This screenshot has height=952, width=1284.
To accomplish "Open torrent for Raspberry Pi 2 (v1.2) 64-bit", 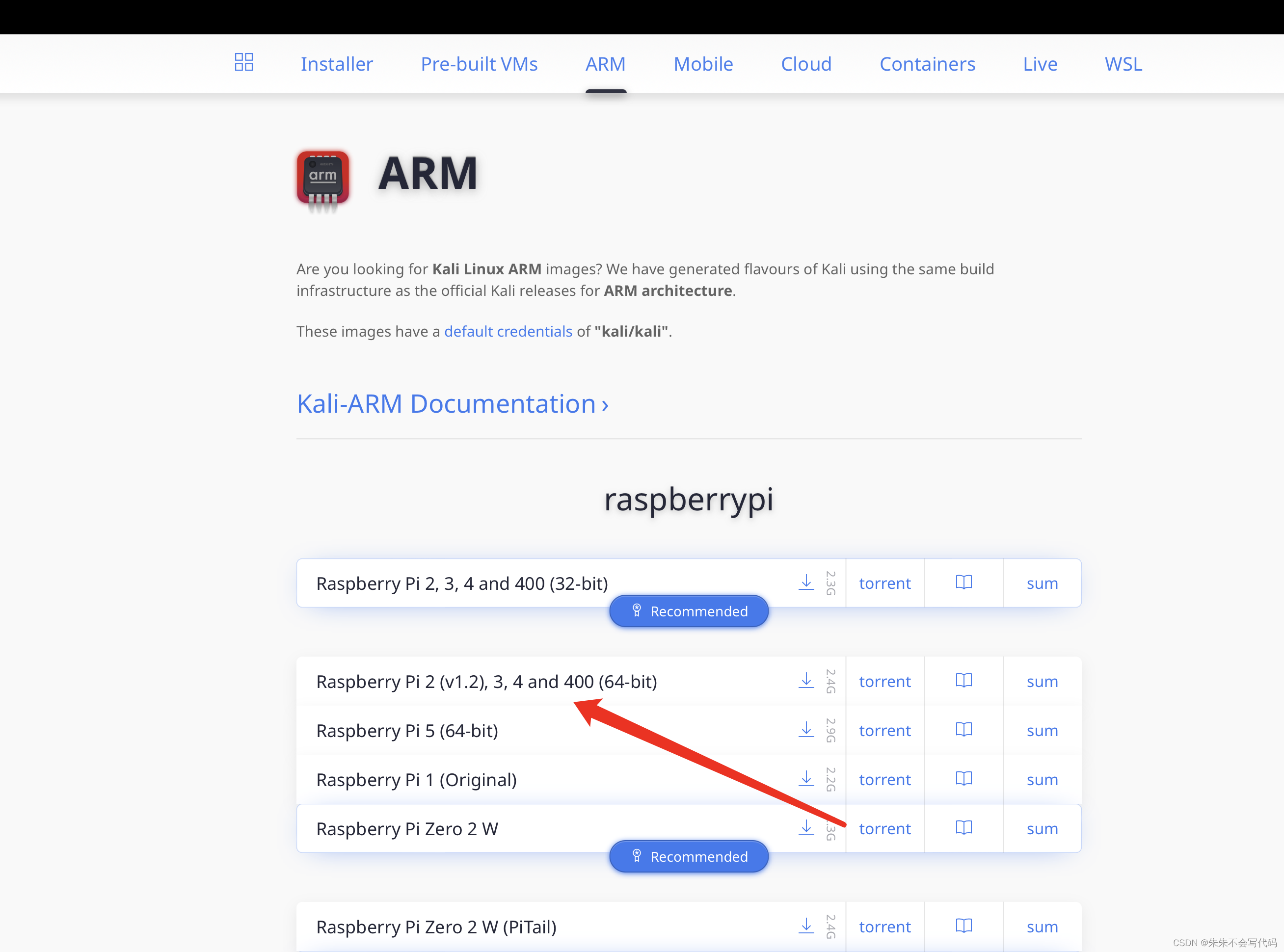I will (884, 681).
